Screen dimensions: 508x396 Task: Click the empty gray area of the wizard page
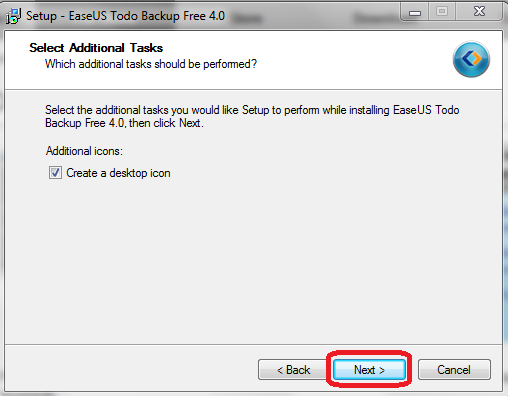pos(253,260)
